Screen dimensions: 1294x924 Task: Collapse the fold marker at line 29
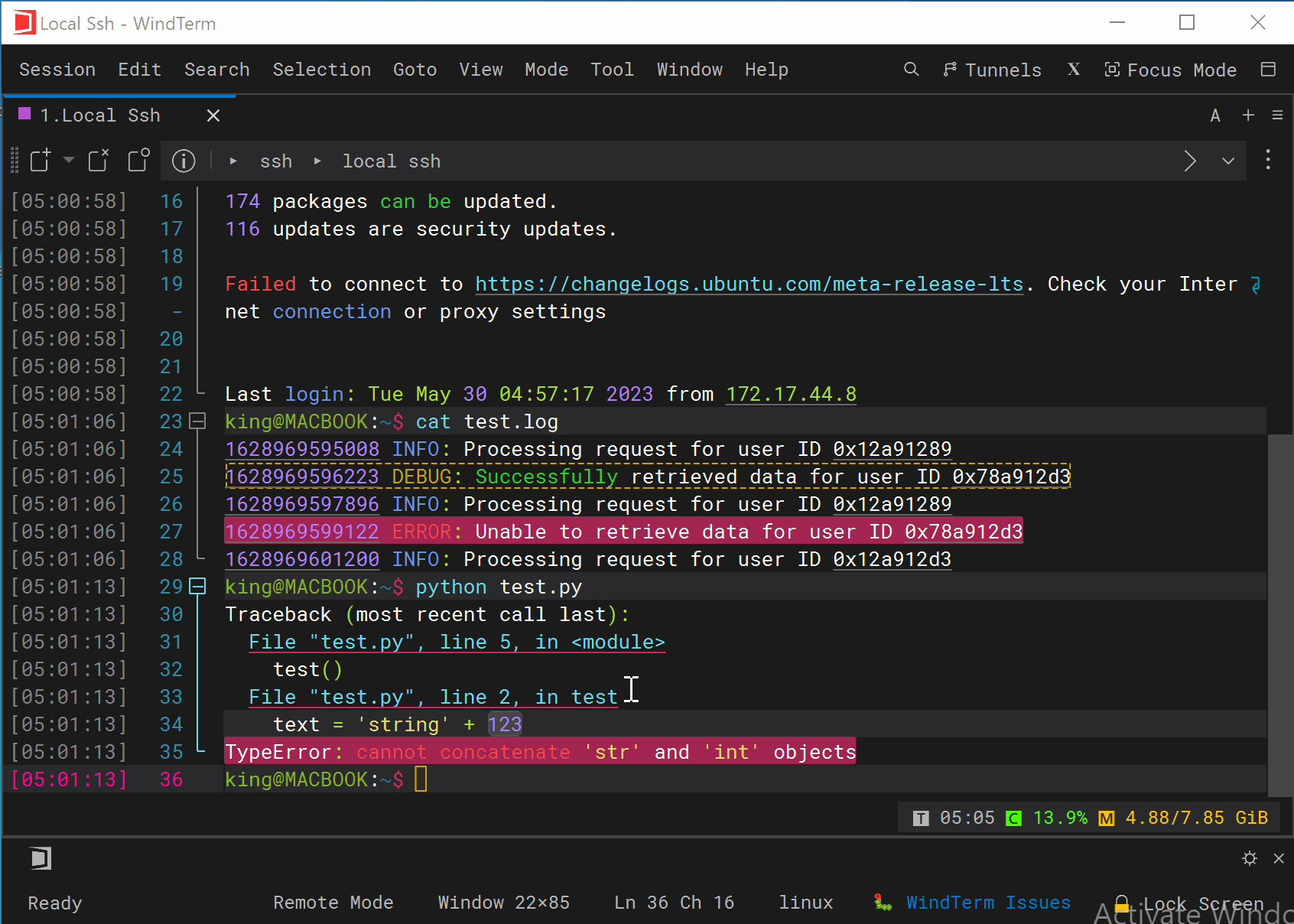(x=197, y=587)
